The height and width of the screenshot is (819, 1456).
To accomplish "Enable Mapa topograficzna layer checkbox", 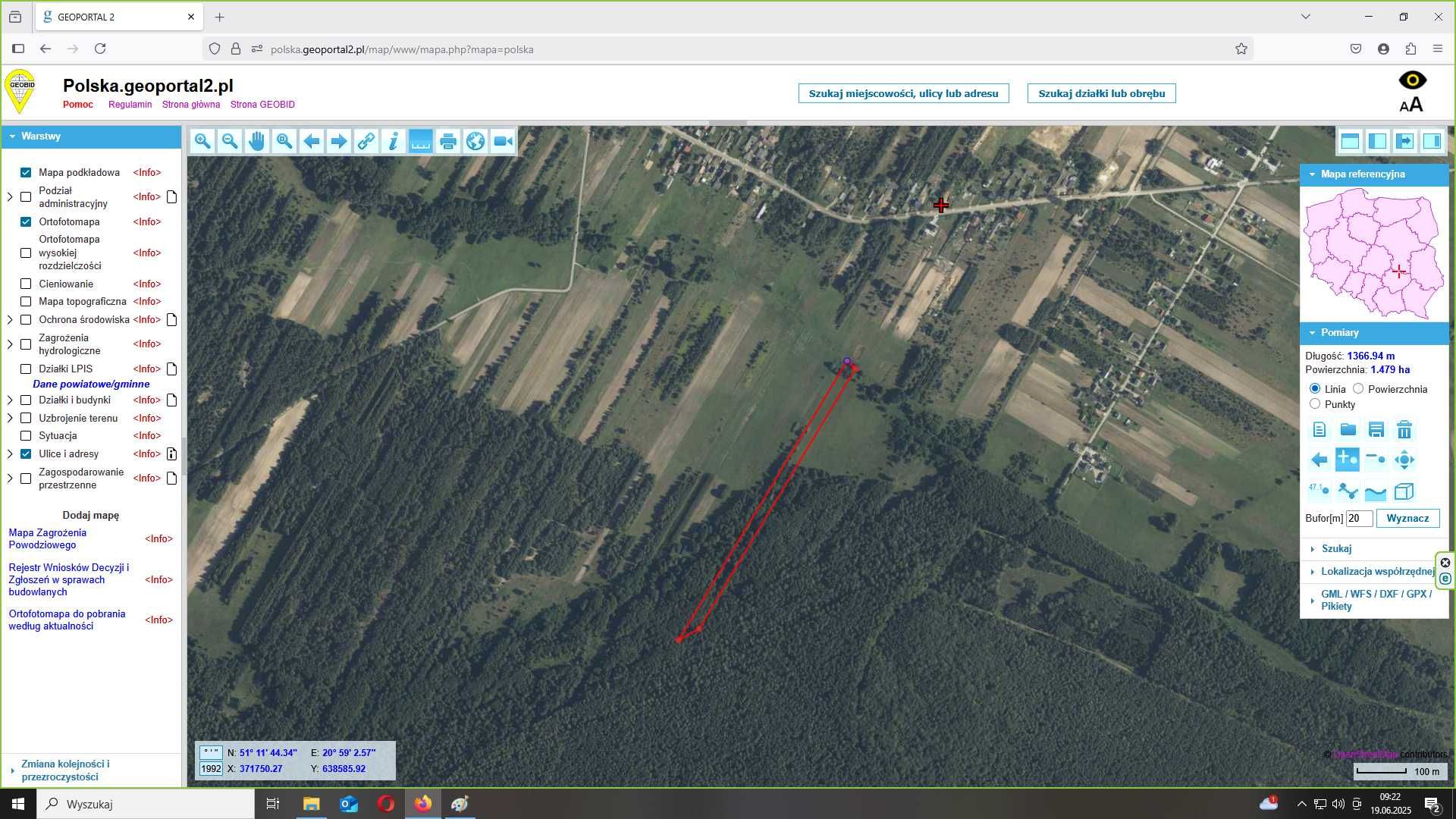I will coord(26,302).
